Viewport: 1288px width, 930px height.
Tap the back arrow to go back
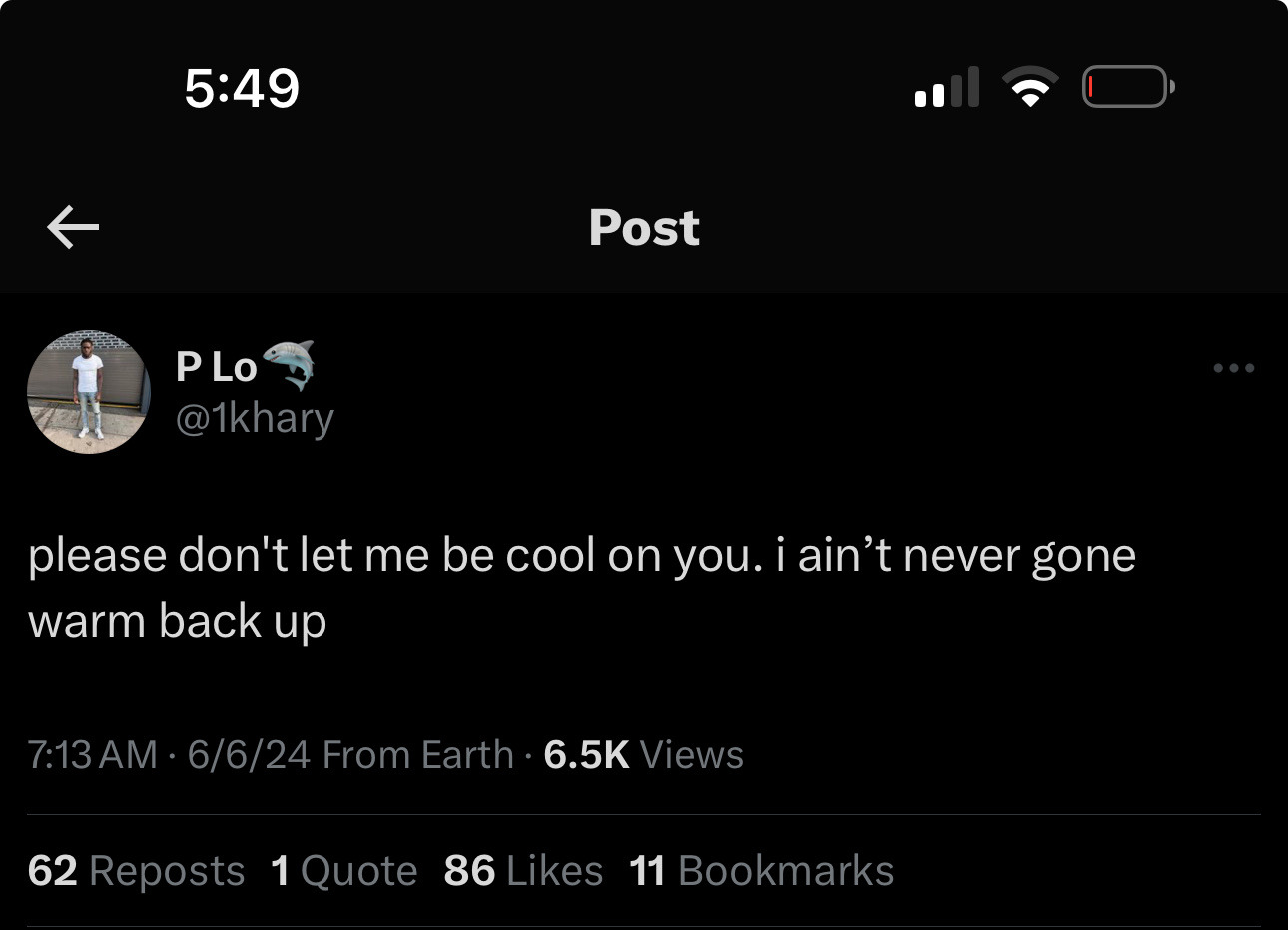pos(73,227)
